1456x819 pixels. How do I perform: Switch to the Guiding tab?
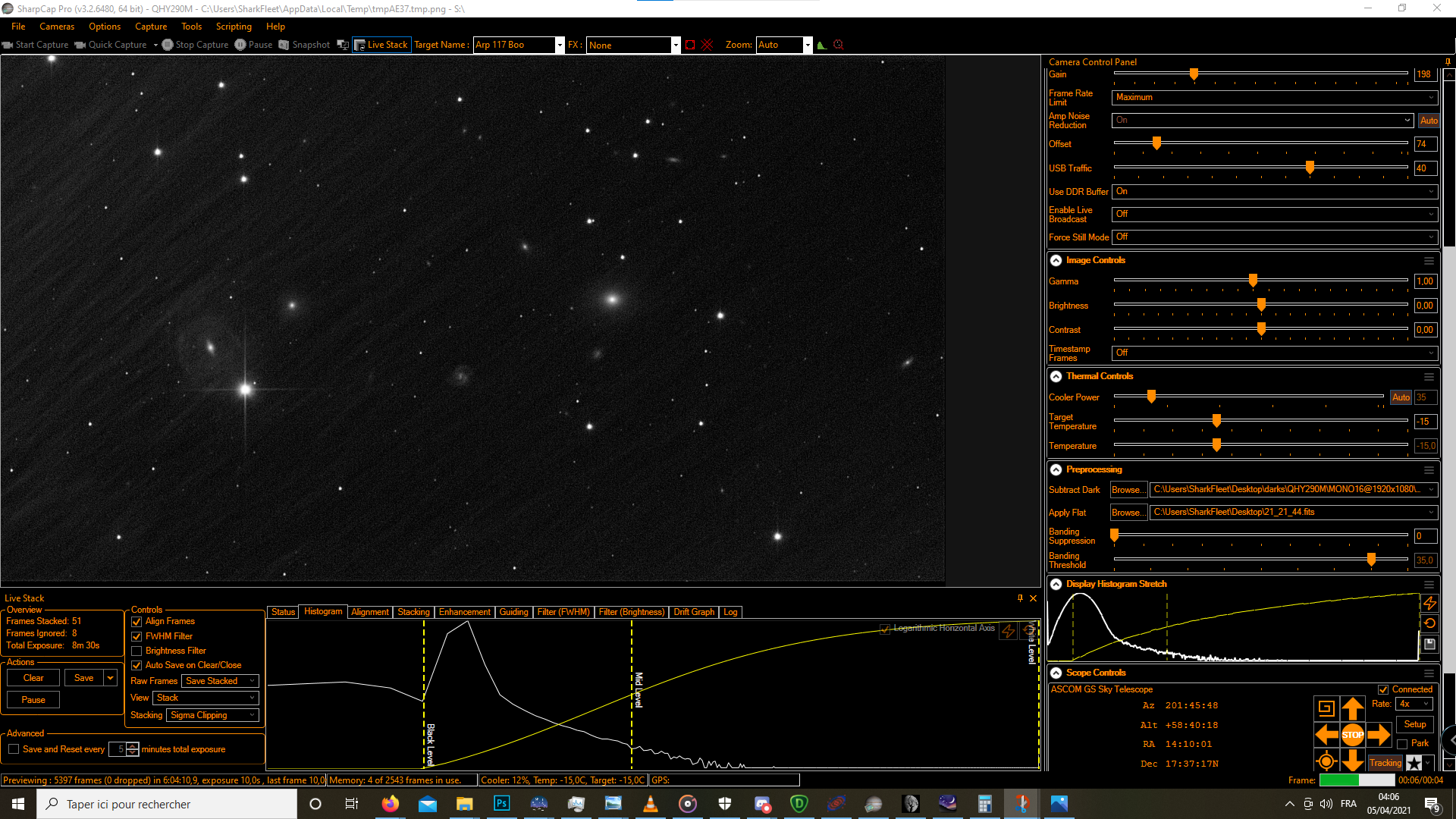click(513, 612)
